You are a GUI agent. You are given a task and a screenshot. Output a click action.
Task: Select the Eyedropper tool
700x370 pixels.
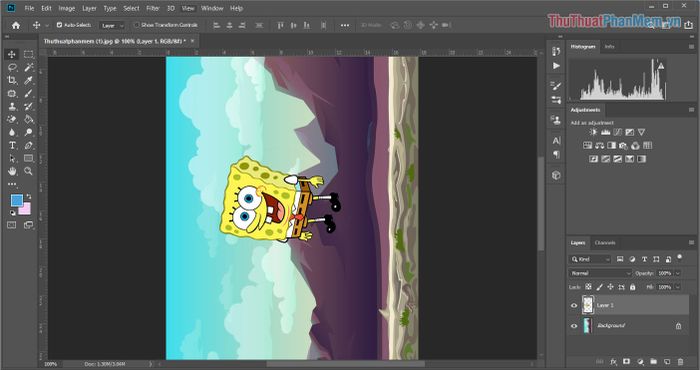pos(29,80)
